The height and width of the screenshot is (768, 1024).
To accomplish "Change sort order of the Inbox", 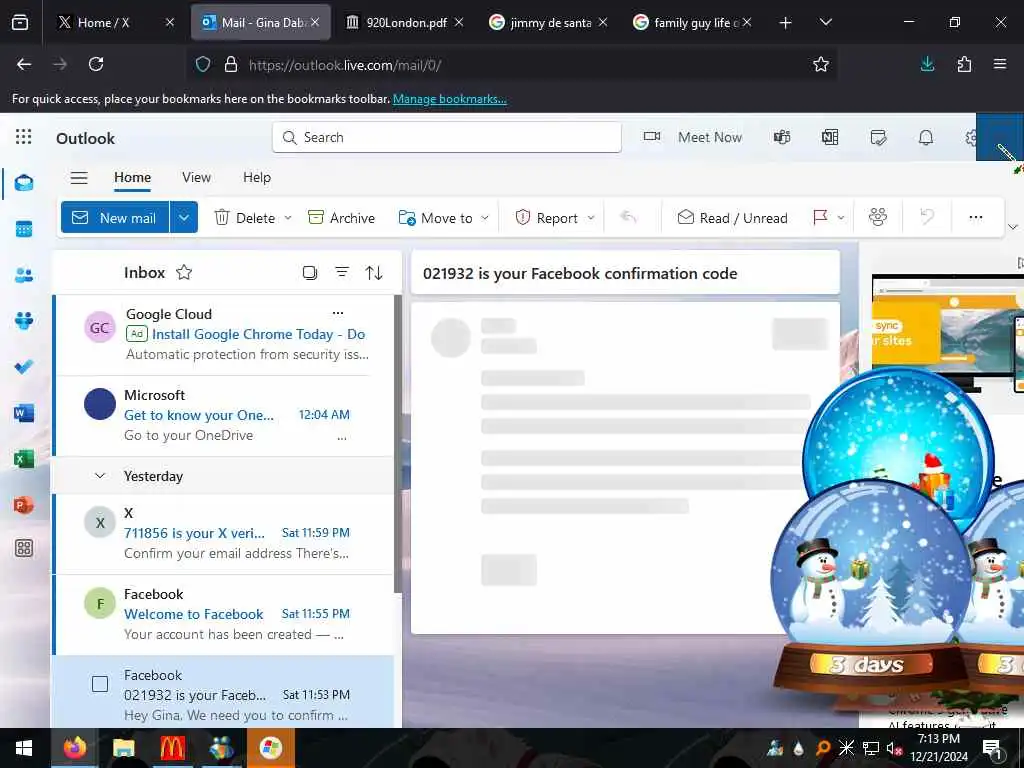I will (x=374, y=272).
